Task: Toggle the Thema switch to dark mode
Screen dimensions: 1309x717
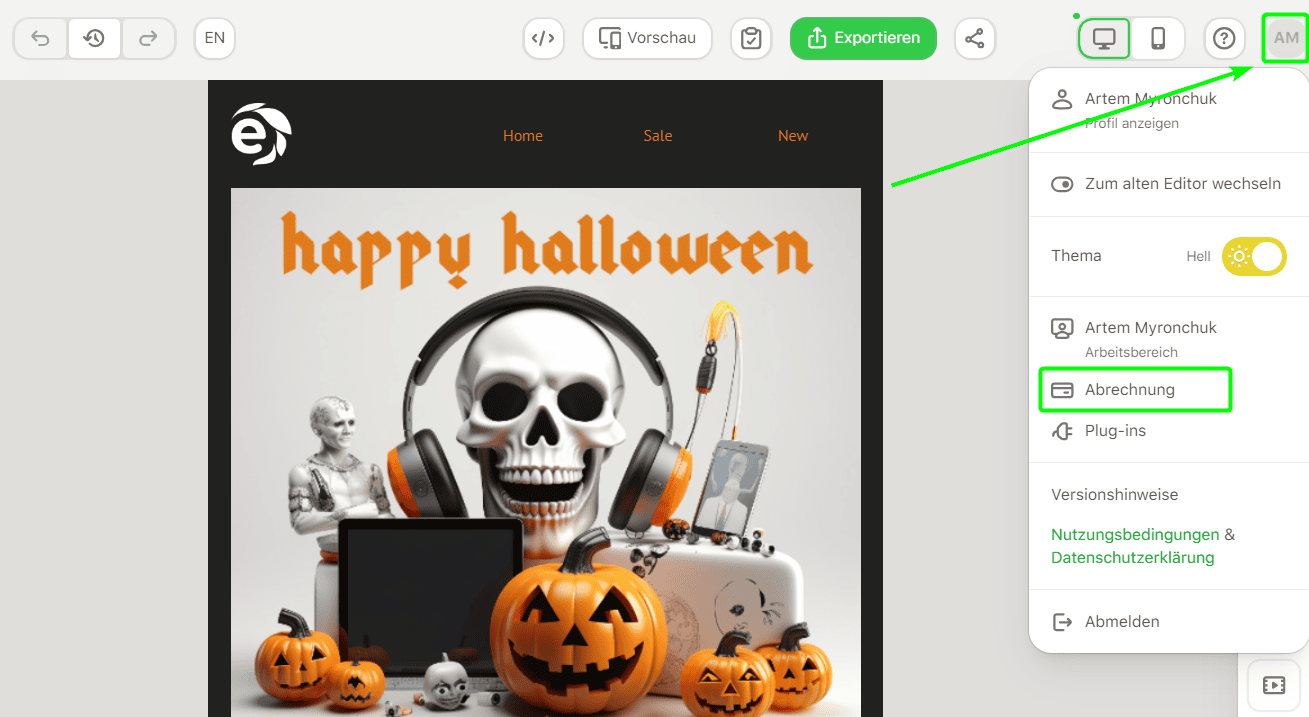Action: tap(1253, 256)
